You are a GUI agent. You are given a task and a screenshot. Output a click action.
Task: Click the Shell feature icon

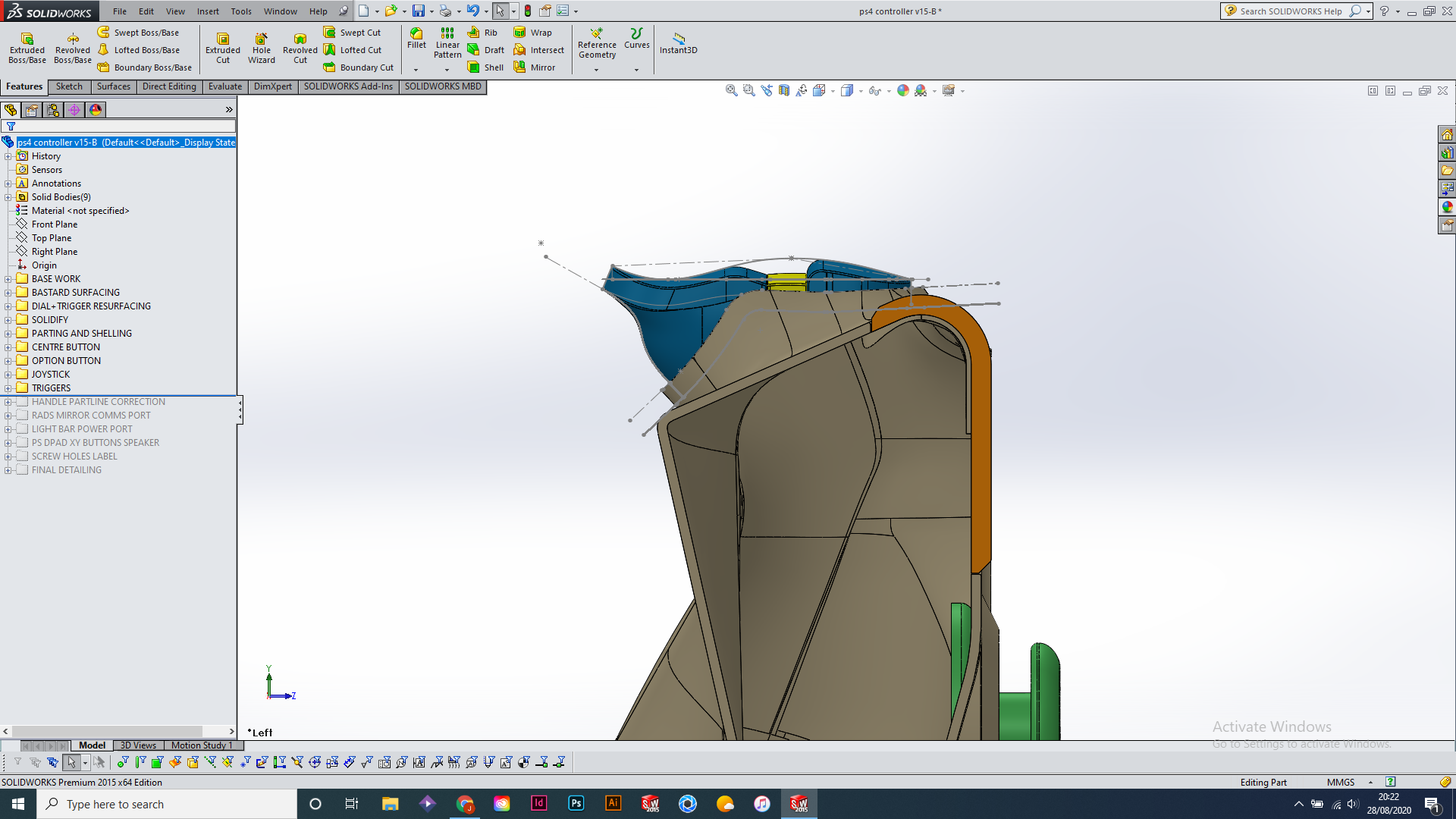(485, 67)
